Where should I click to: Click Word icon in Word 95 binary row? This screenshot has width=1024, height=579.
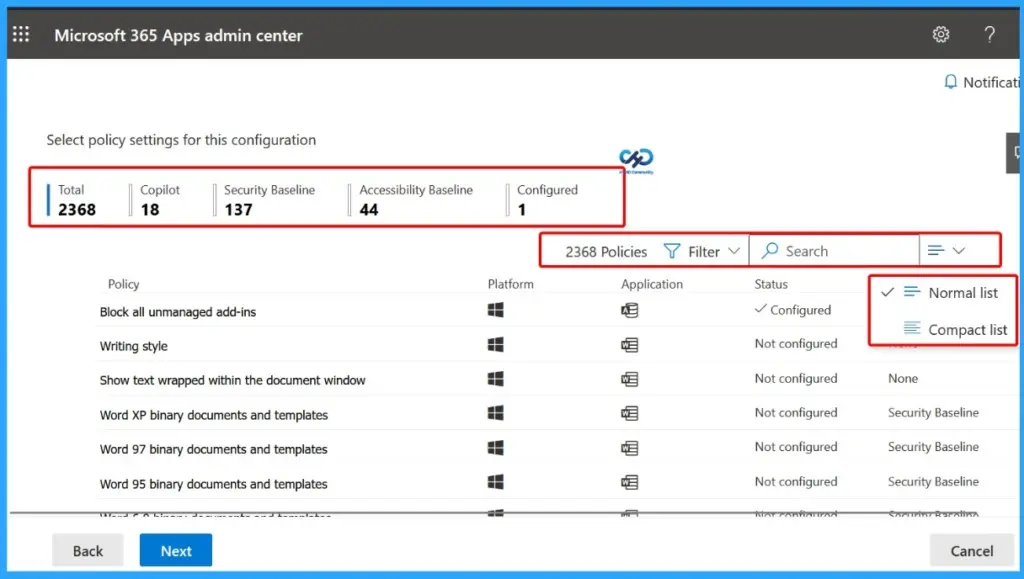tap(630, 482)
